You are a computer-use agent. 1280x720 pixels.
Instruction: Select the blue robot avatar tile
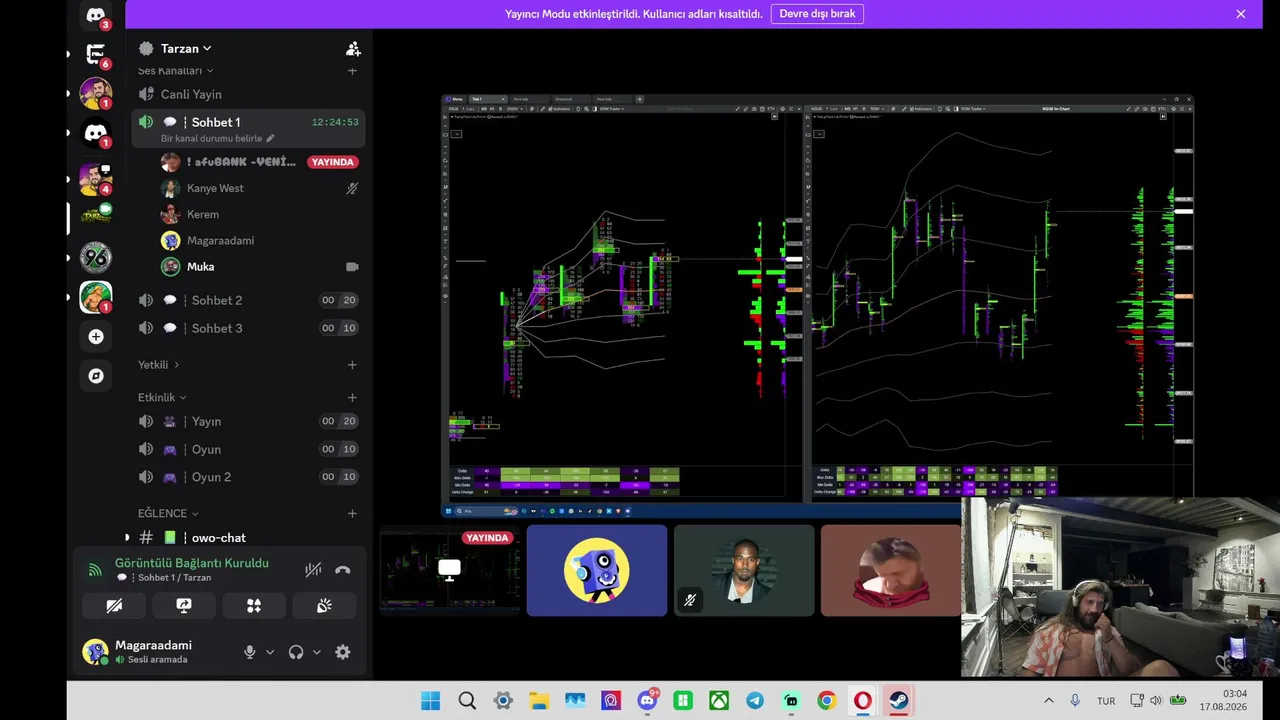(x=597, y=570)
